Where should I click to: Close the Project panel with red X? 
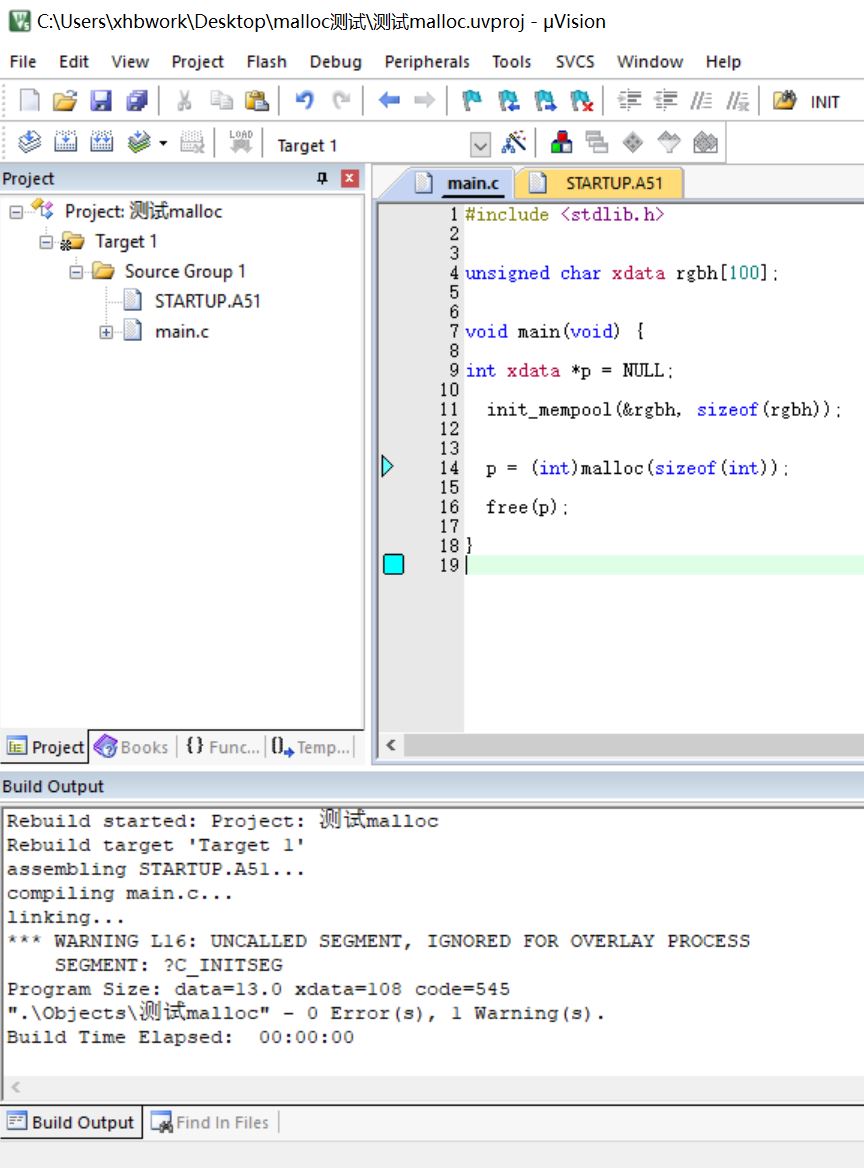[350, 179]
